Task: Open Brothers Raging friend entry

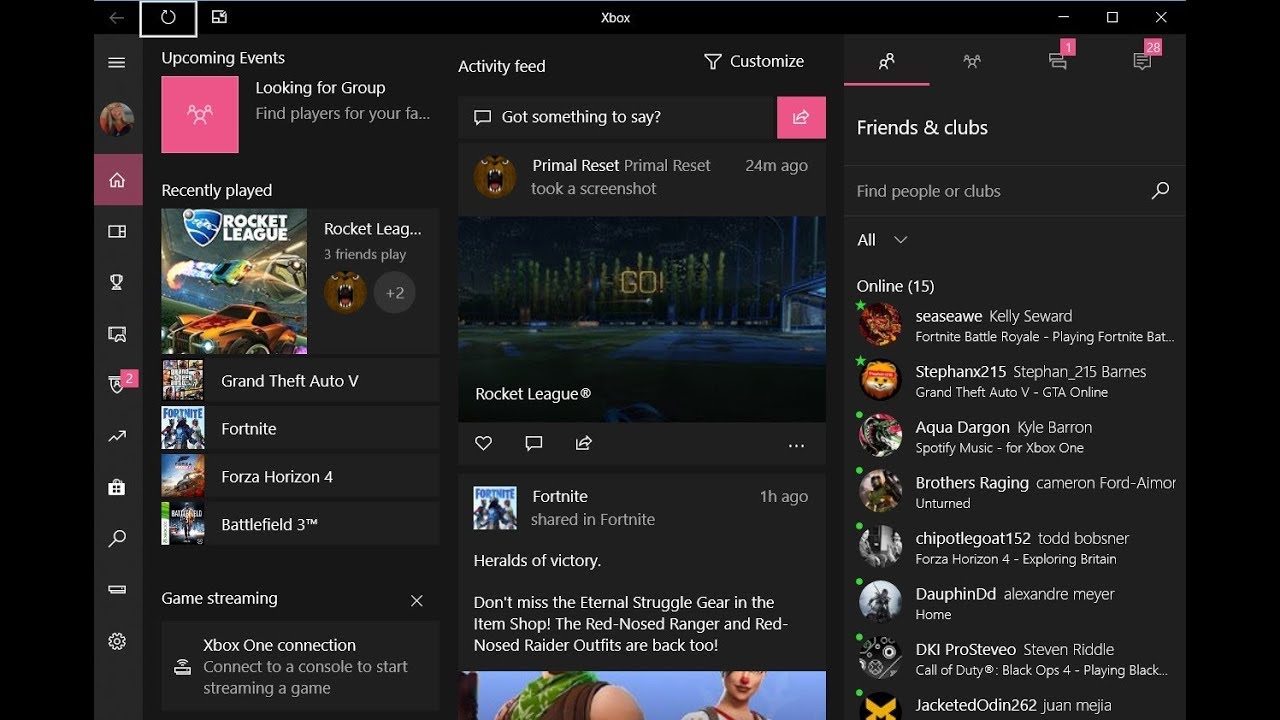Action: 1015,492
